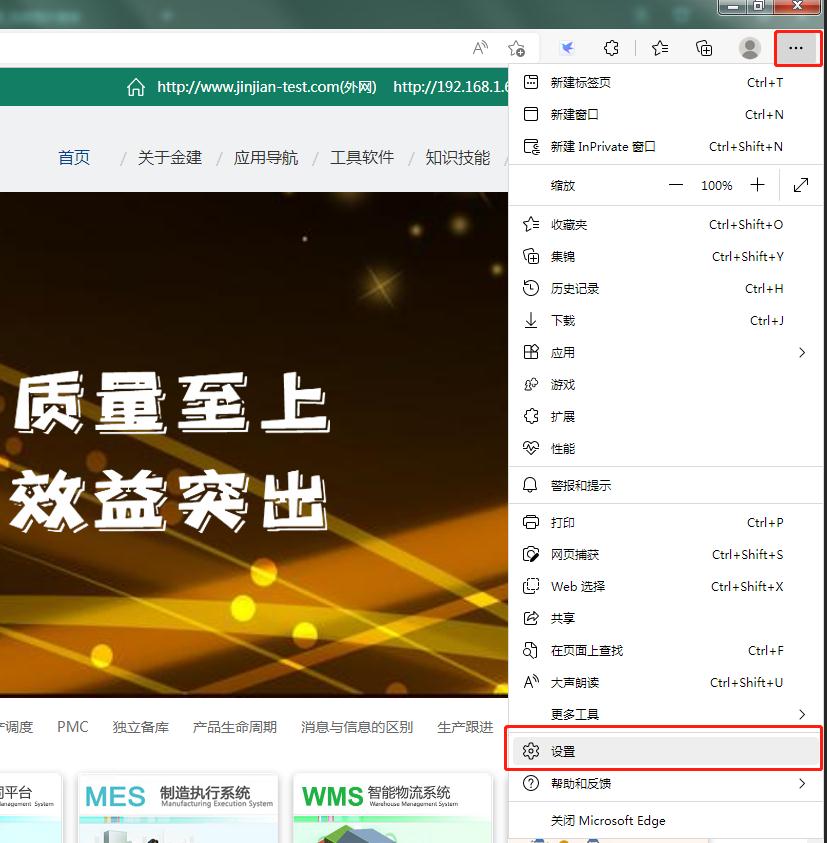
Task: Click the home icon on green bar
Action: click(x=136, y=87)
